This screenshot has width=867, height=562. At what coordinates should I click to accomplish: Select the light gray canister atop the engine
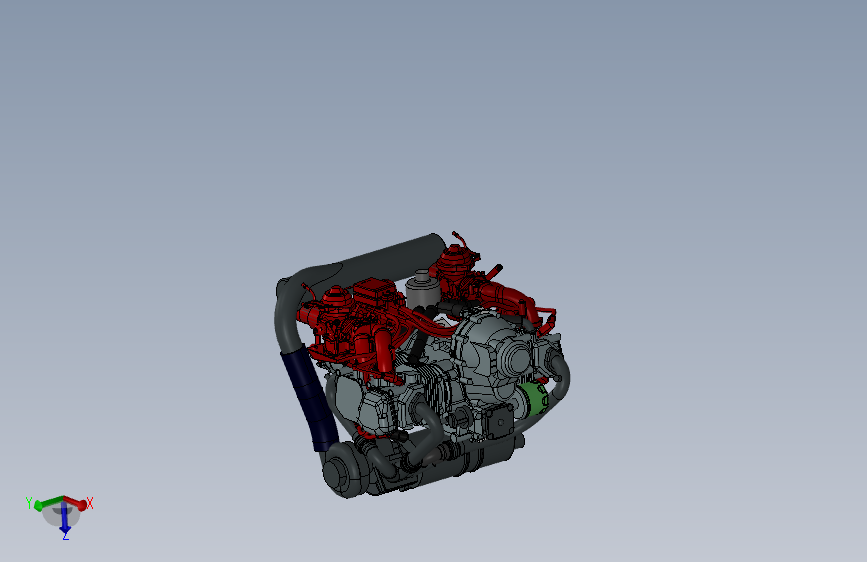click(x=422, y=289)
